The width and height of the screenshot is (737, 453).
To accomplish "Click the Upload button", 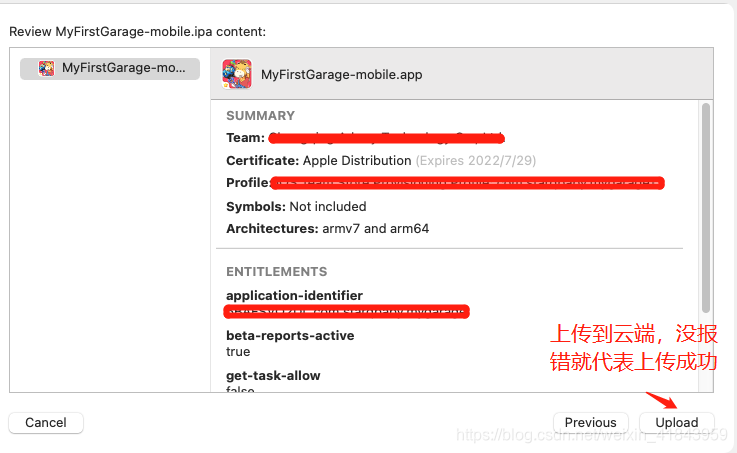I will (677, 422).
